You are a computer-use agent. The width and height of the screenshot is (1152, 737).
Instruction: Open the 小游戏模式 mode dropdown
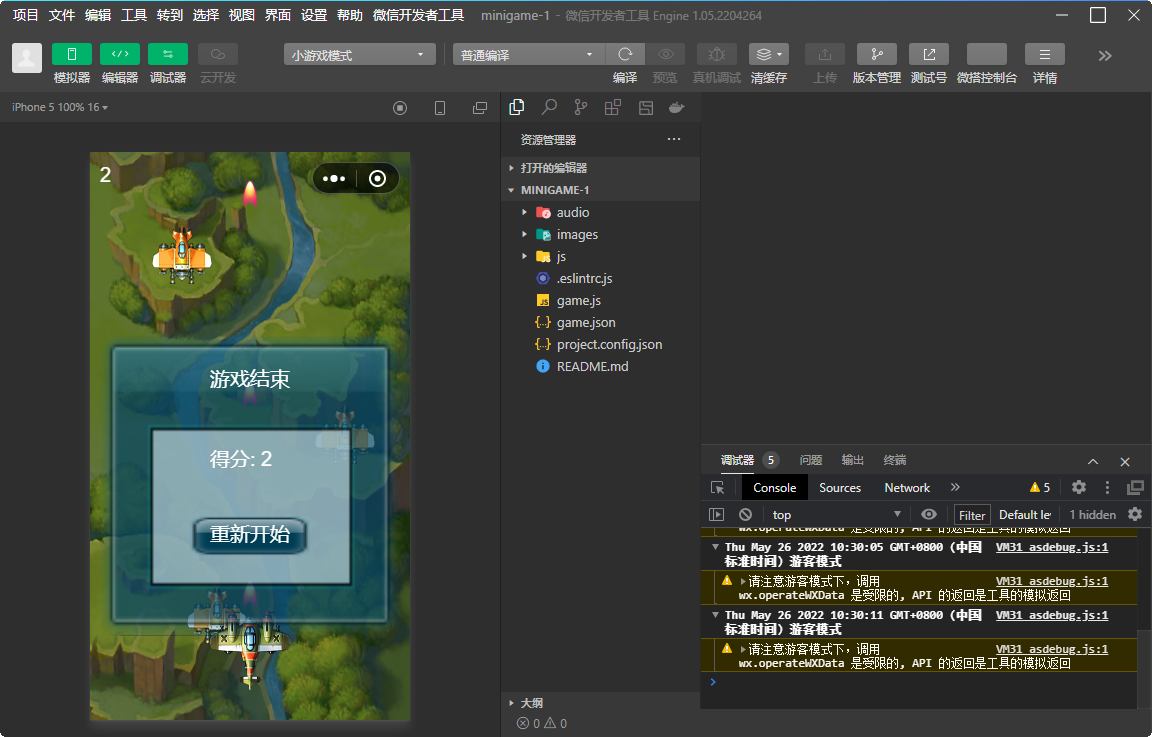[x=359, y=54]
